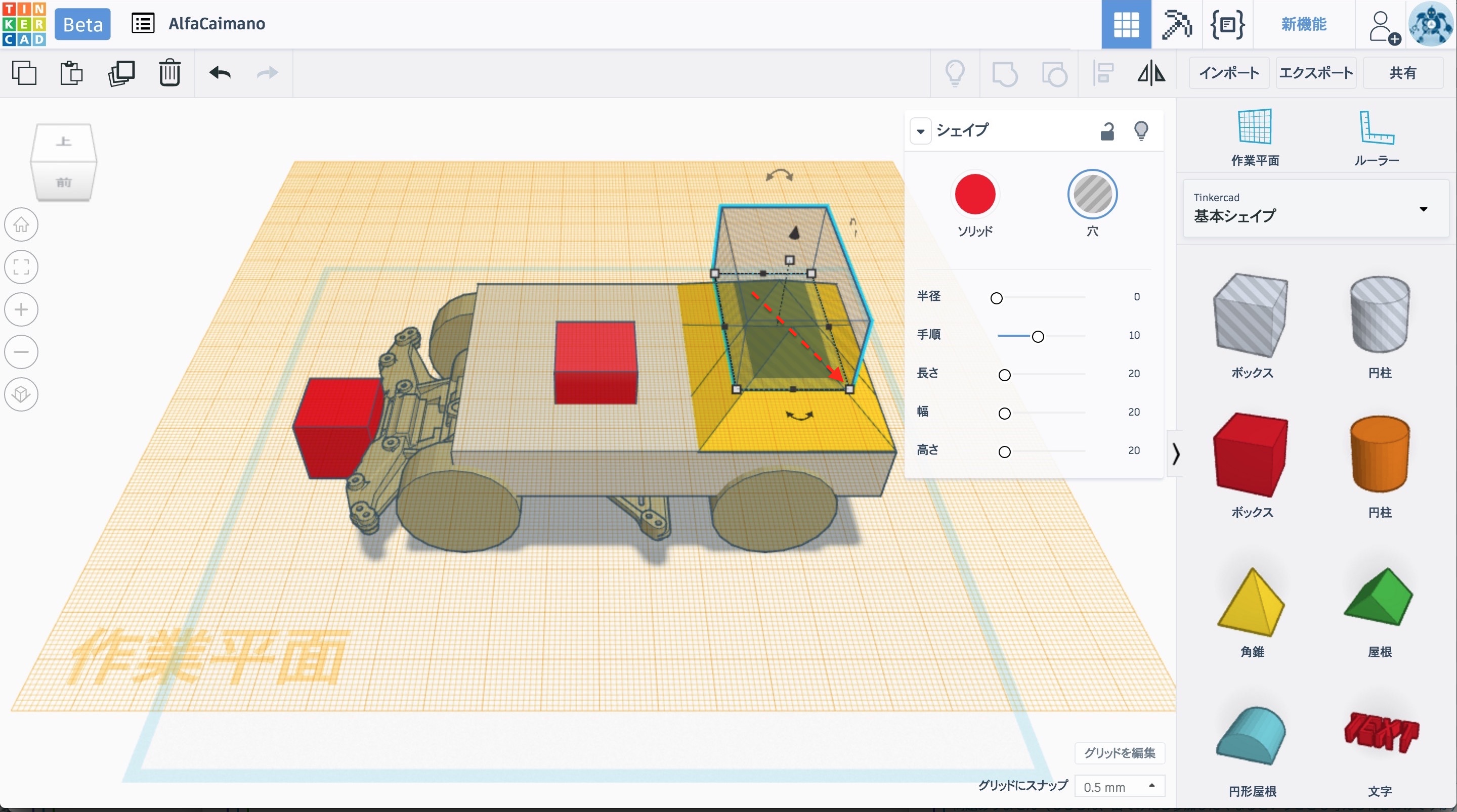Set shape to 穴 hole mode
1457x812 pixels.
point(1092,195)
